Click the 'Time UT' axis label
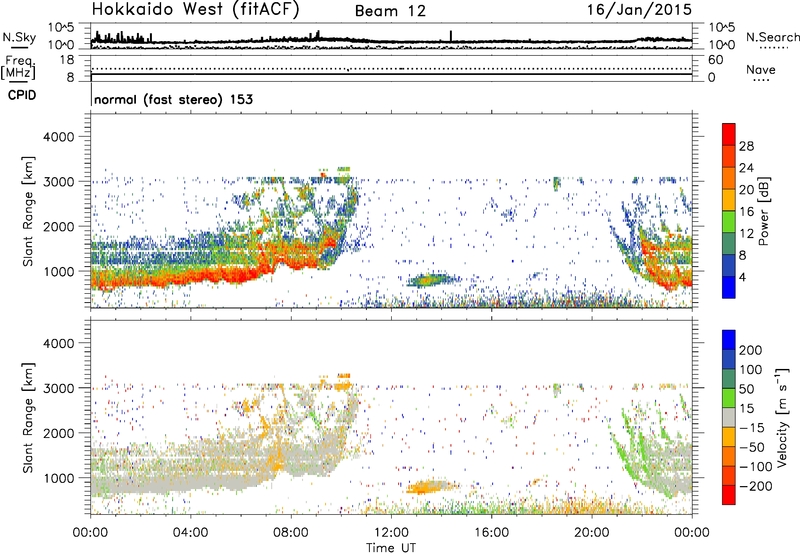The image size is (800, 554). pos(391,547)
